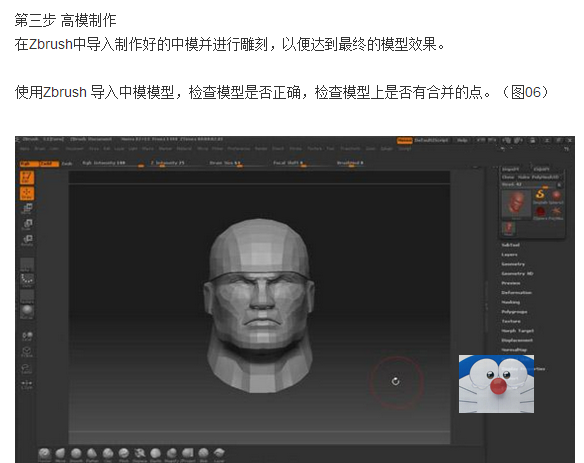Choose the Rotate transform icon in left shelf
The height and width of the screenshot is (463, 584).
(x=27, y=240)
